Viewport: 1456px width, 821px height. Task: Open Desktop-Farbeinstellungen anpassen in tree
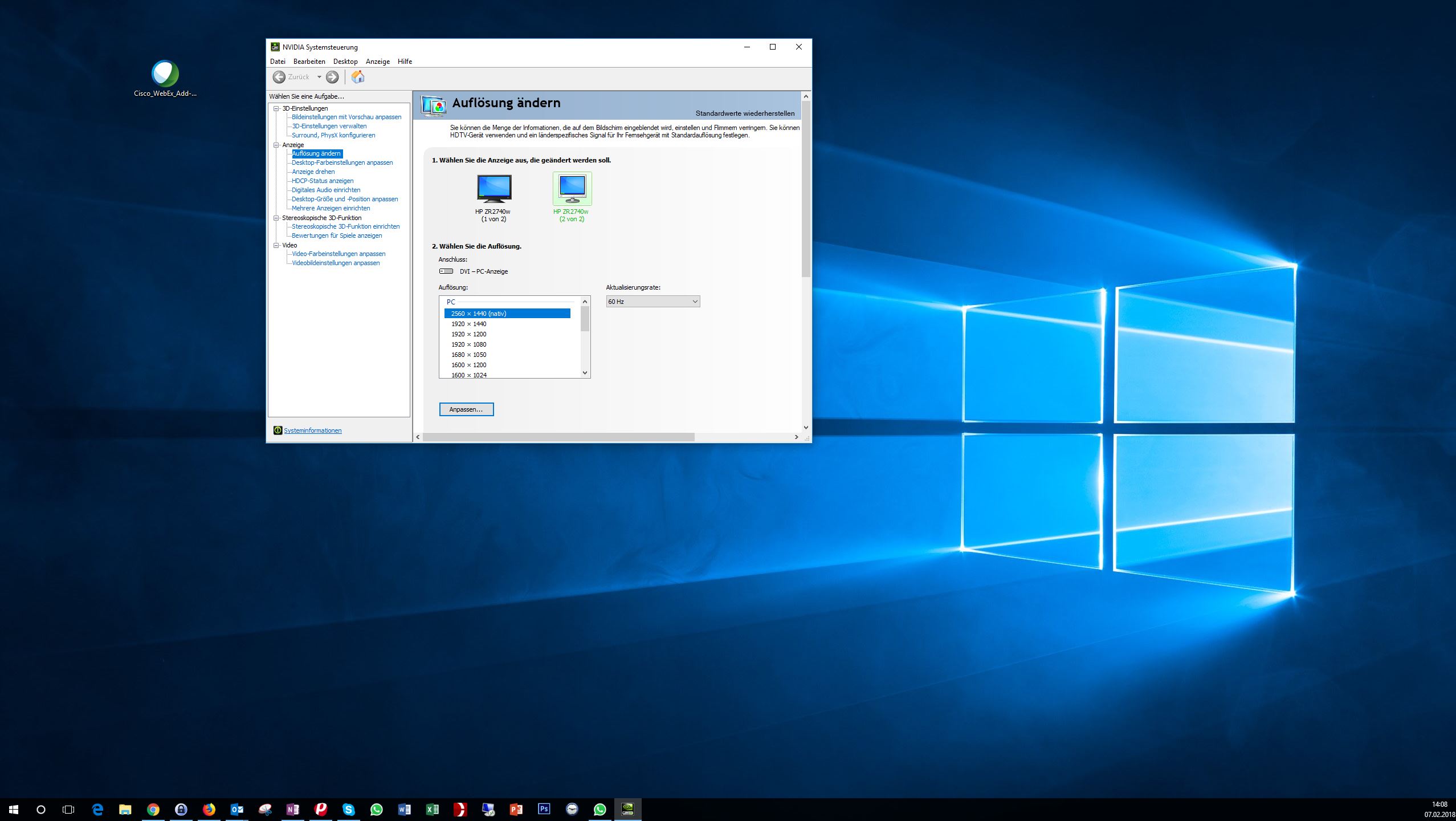point(342,162)
